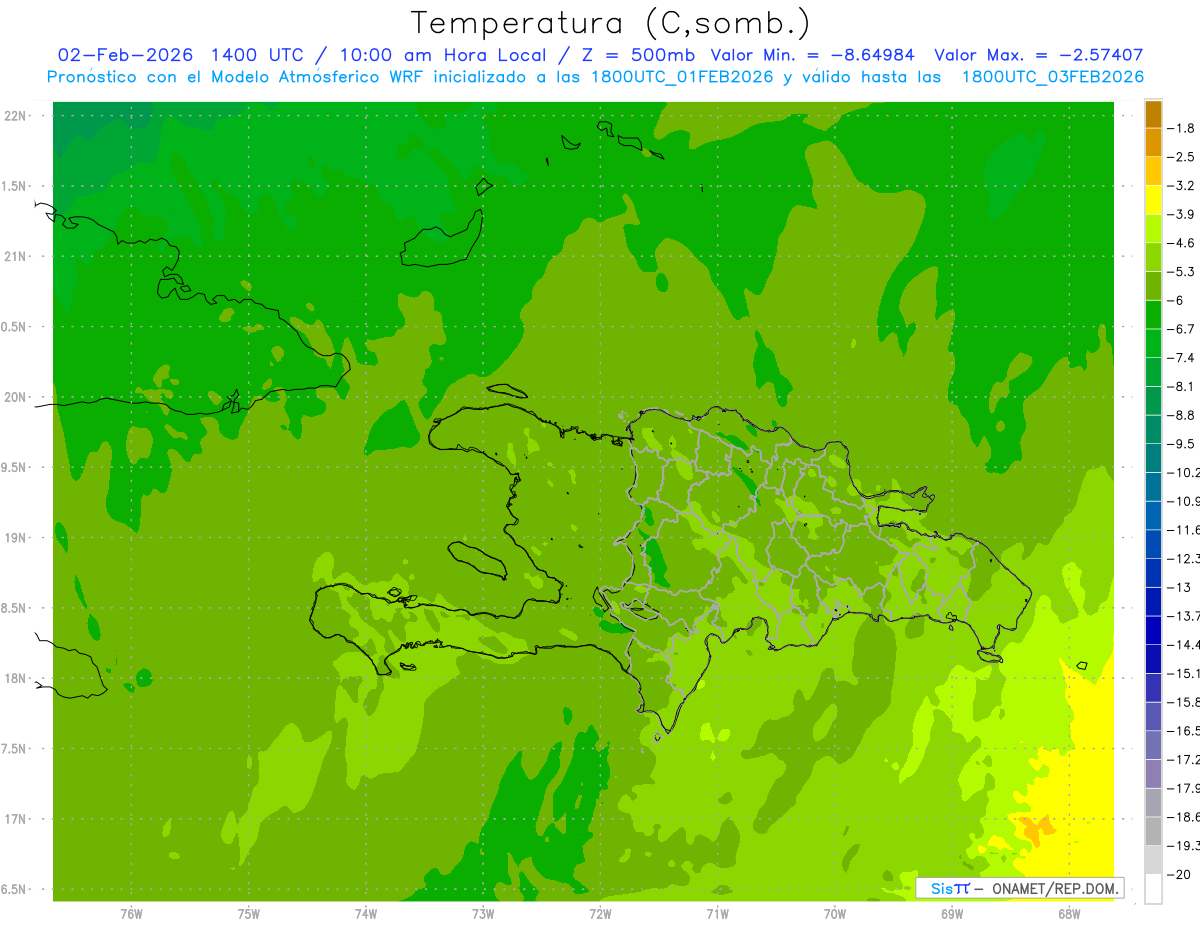Click the '-9.5' legend value

coord(1182,444)
